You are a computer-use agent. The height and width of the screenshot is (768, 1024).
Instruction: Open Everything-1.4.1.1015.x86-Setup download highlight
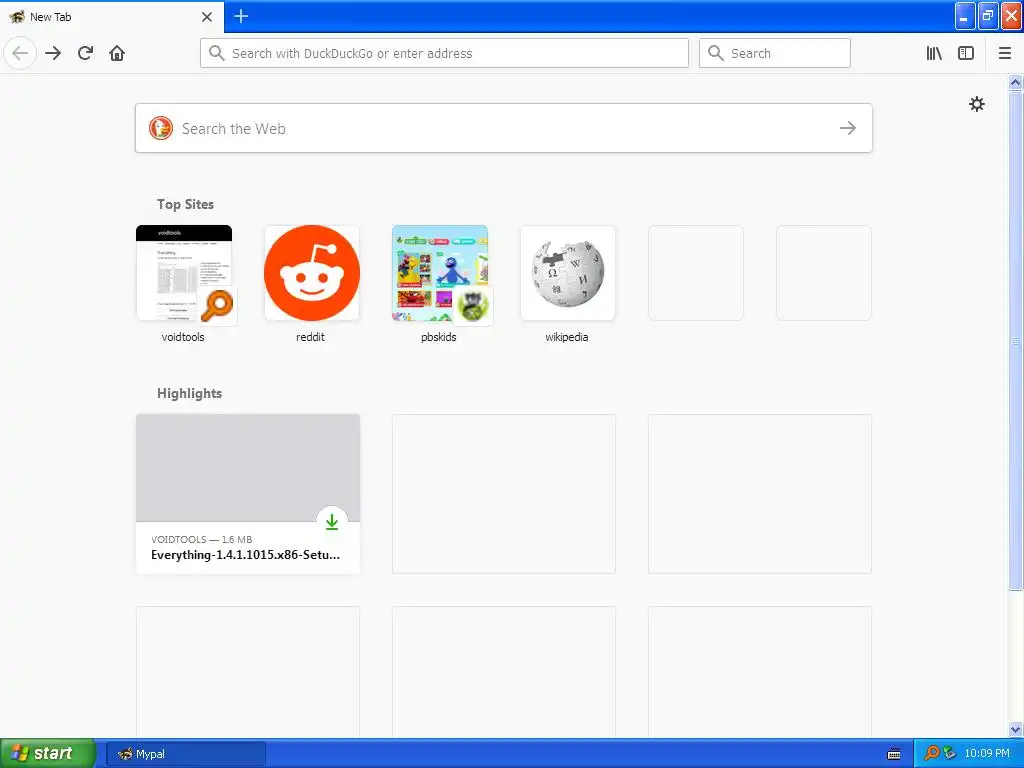coord(248,494)
